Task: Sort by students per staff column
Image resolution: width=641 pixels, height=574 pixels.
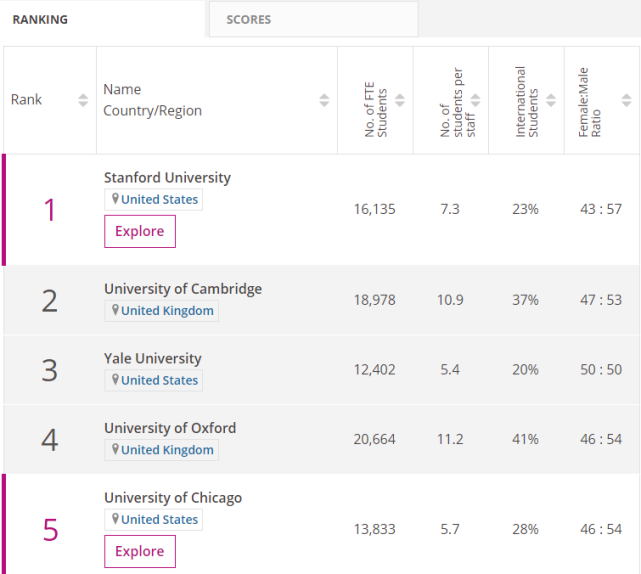Action: click(475, 100)
